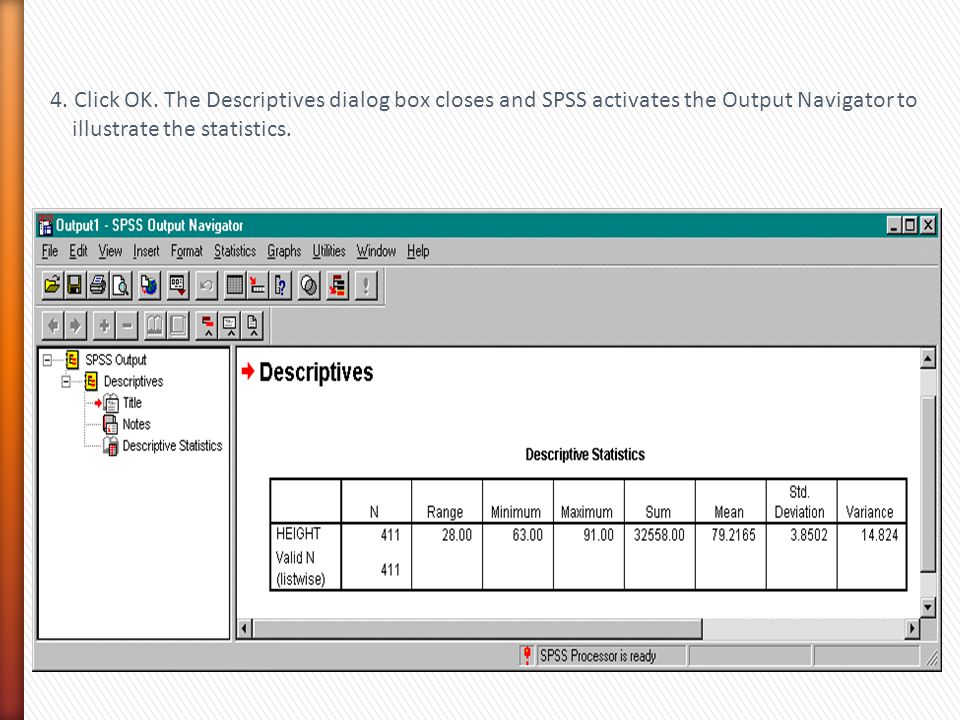Select the Title item in outline
This screenshot has width=960, height=720.
click(x=132, y=403)
